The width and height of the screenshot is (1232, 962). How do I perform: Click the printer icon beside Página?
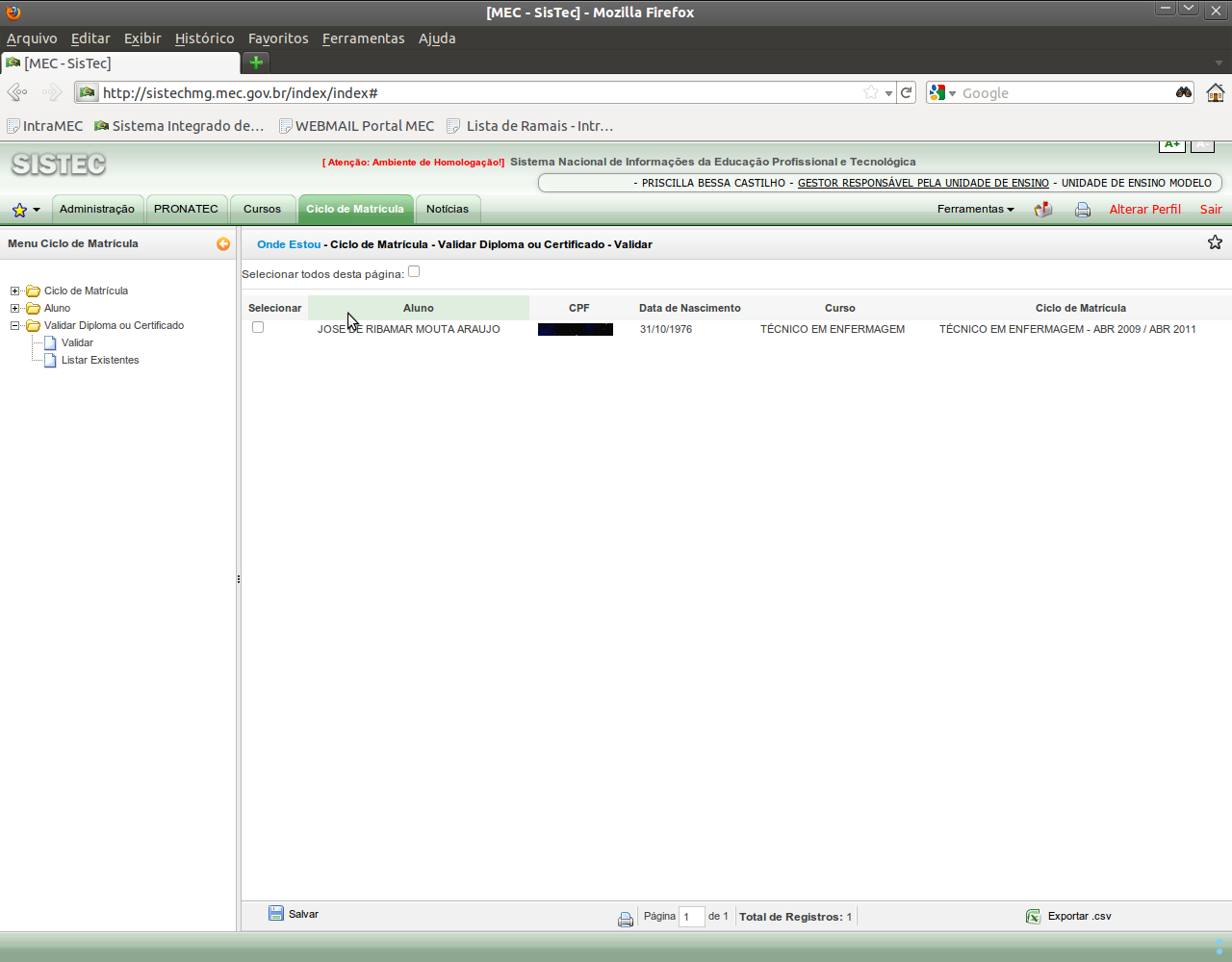click(626, 920)
